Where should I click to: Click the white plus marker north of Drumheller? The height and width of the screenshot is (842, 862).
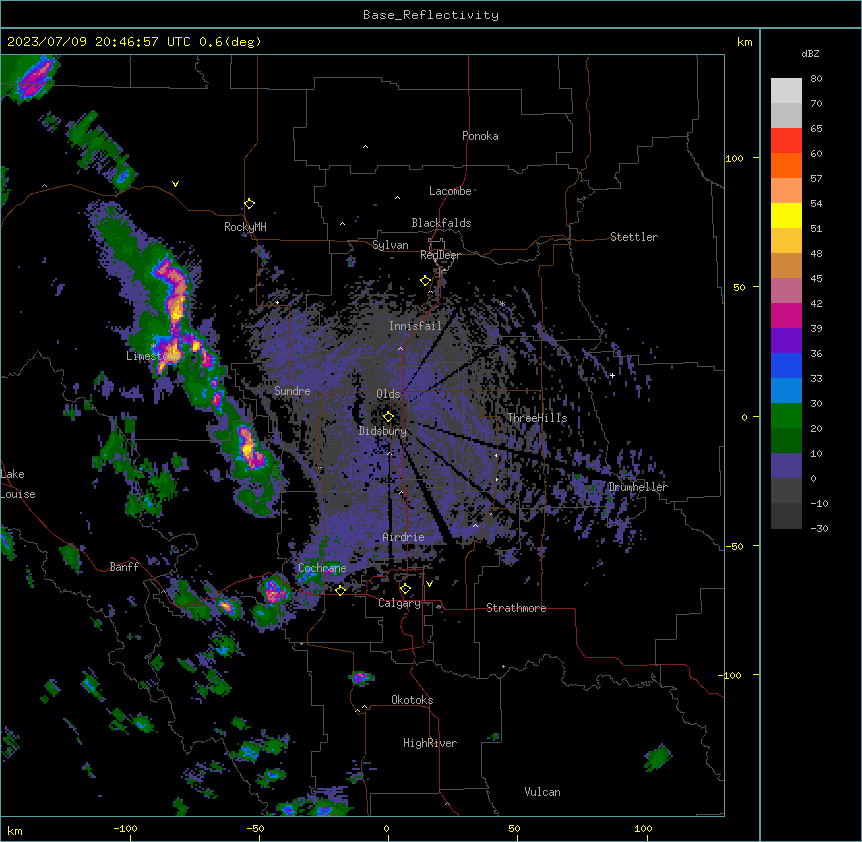click(612, 375)
